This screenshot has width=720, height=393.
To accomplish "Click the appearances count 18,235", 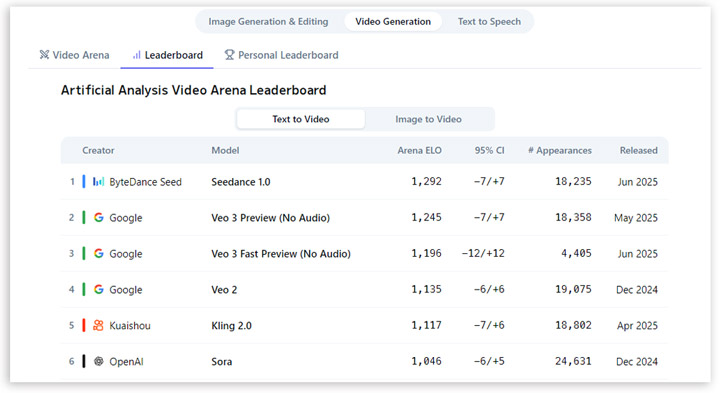I will click(573, 181).
